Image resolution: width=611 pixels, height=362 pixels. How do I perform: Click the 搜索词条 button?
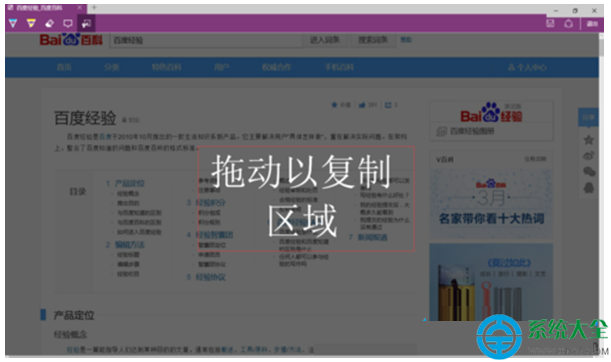[373, 40]
